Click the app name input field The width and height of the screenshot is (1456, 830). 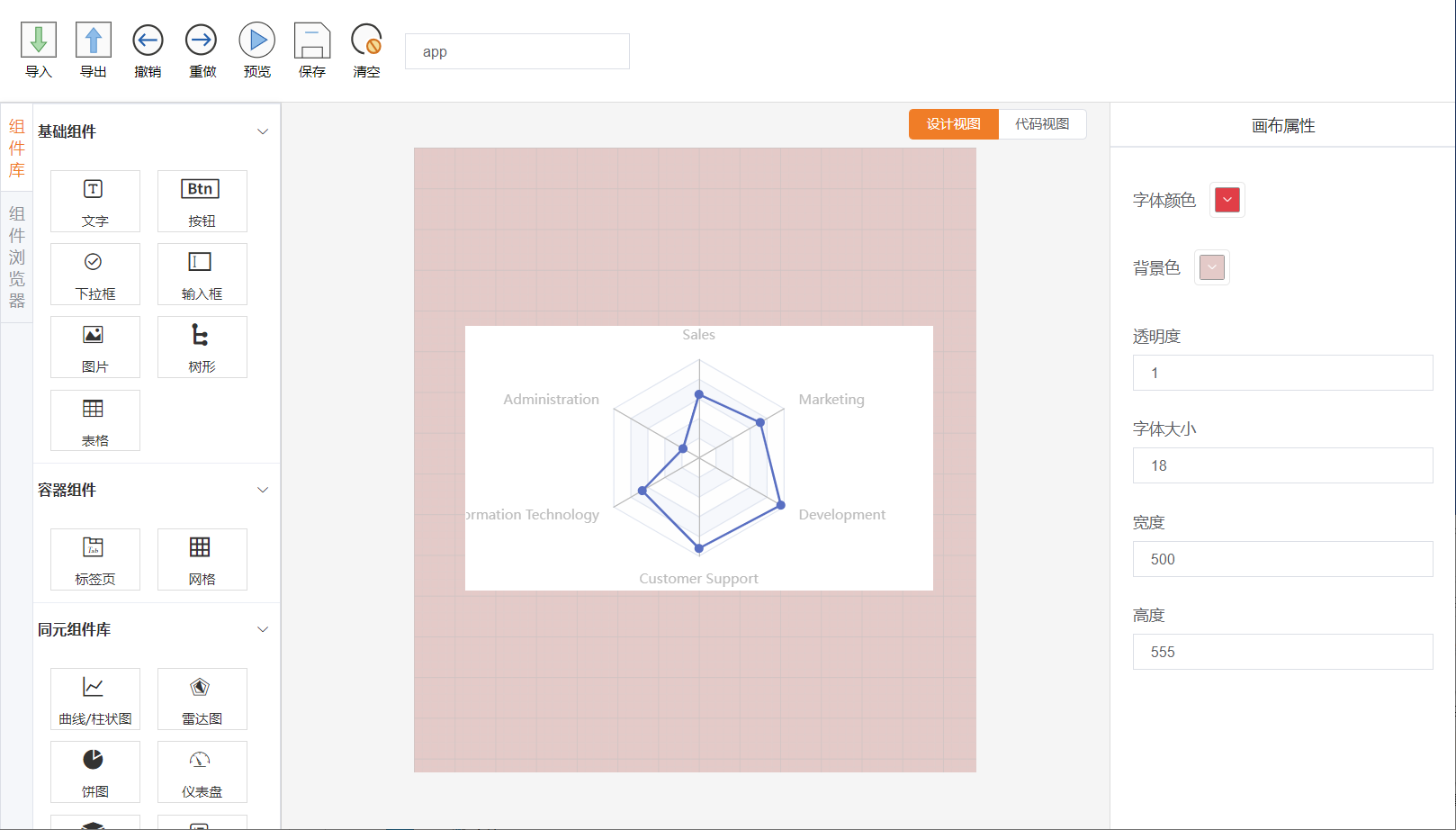coord(517,51)
